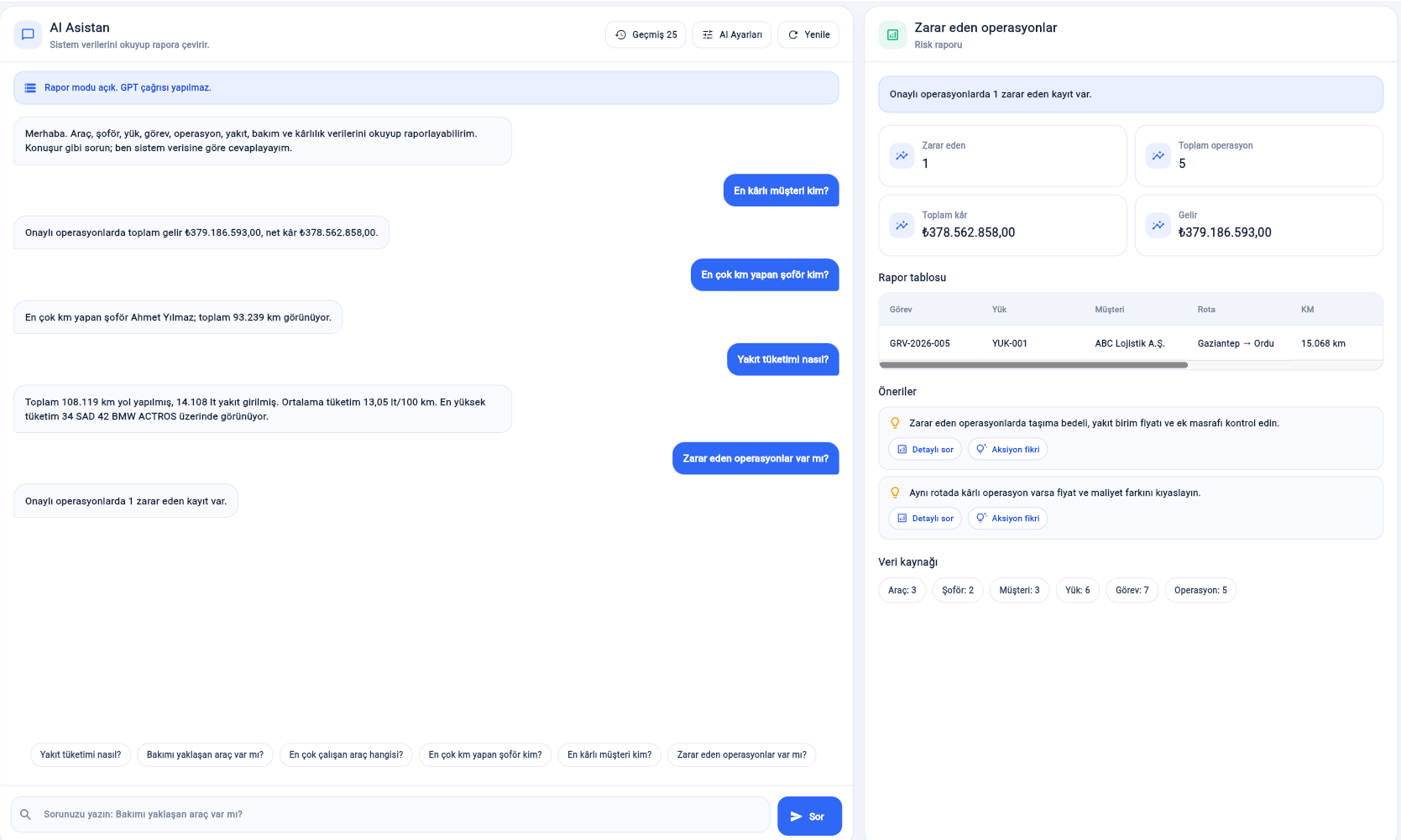Click the AI Asistan chat bubble icon

pyautogui.click(x=28, y=34)
